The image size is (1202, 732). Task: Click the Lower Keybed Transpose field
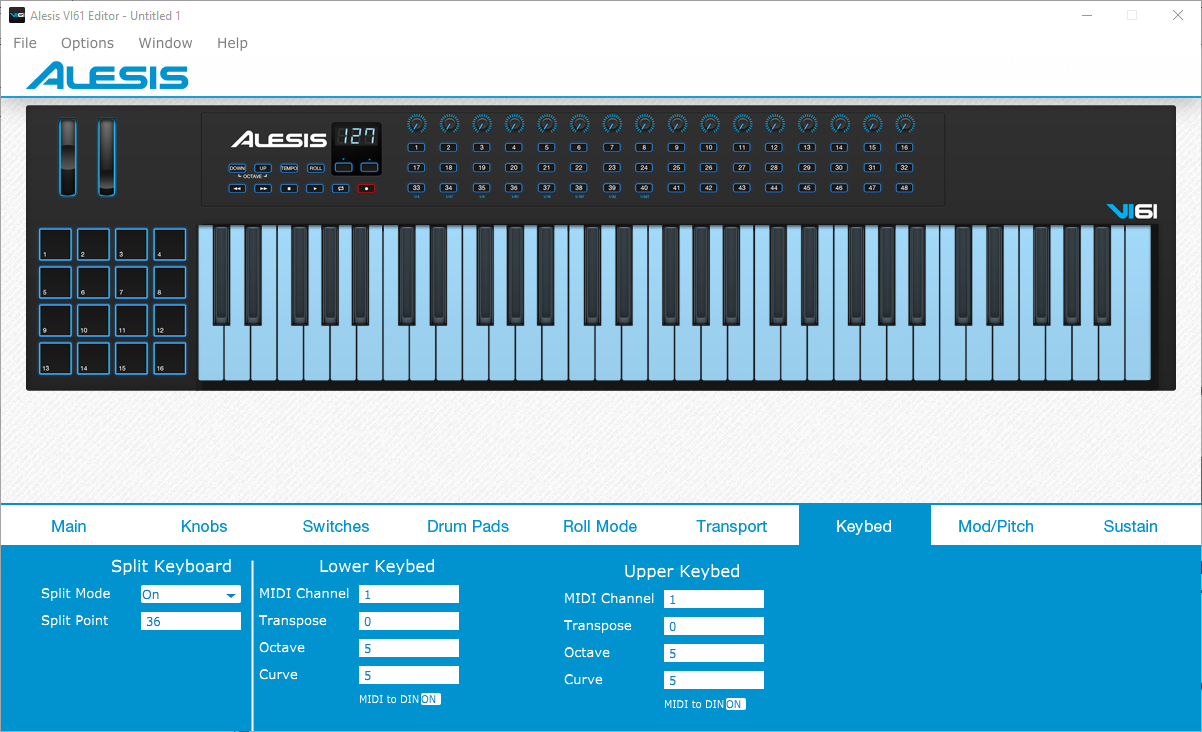tap(409, 621)
